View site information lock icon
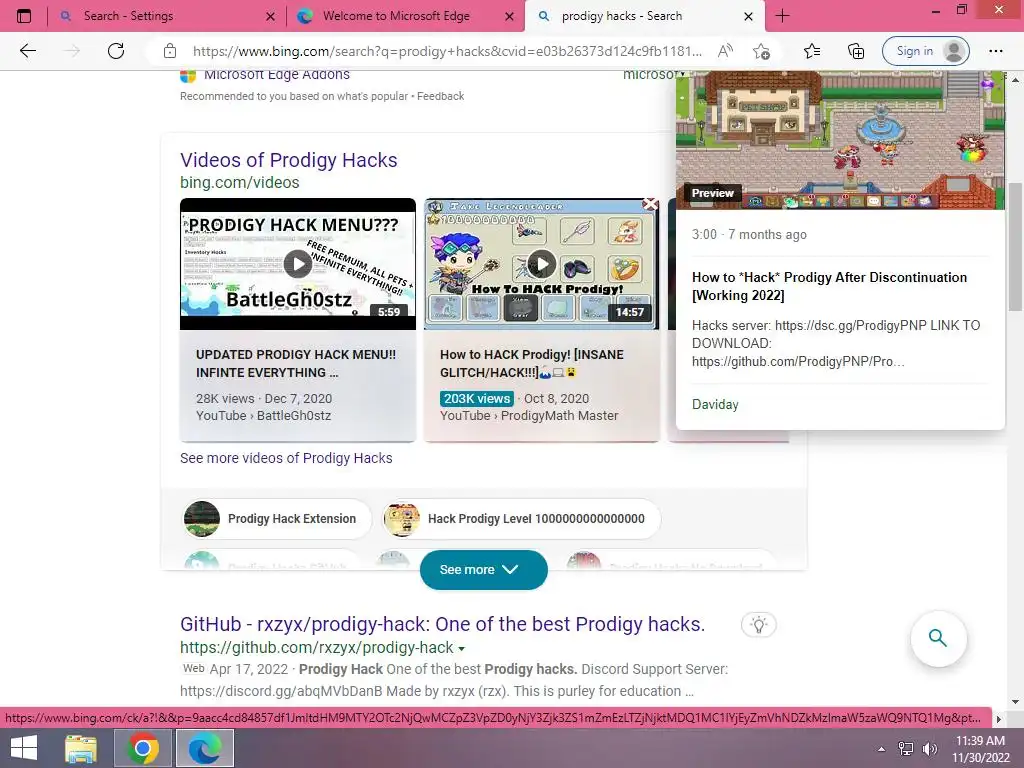The image size is (1024, 768). click(170, 51)
